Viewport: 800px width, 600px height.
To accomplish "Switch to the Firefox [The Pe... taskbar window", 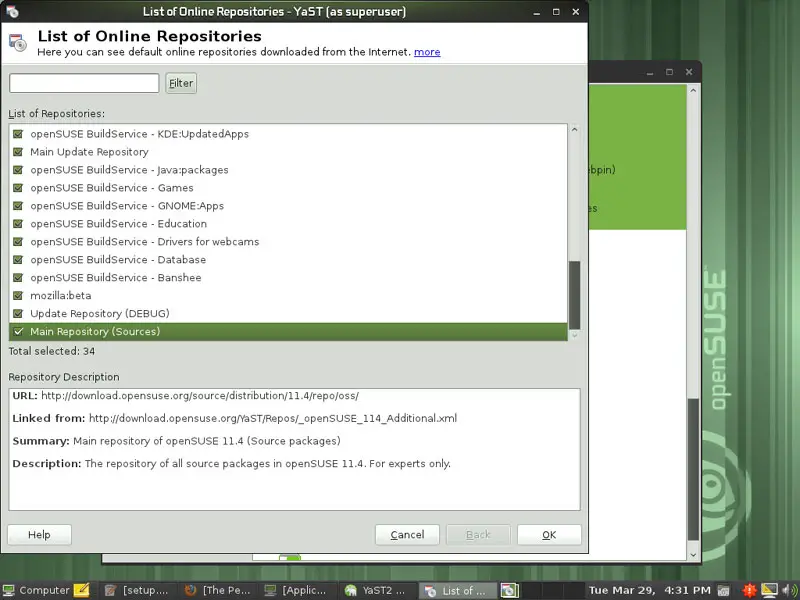I will [x=217, y=590].
